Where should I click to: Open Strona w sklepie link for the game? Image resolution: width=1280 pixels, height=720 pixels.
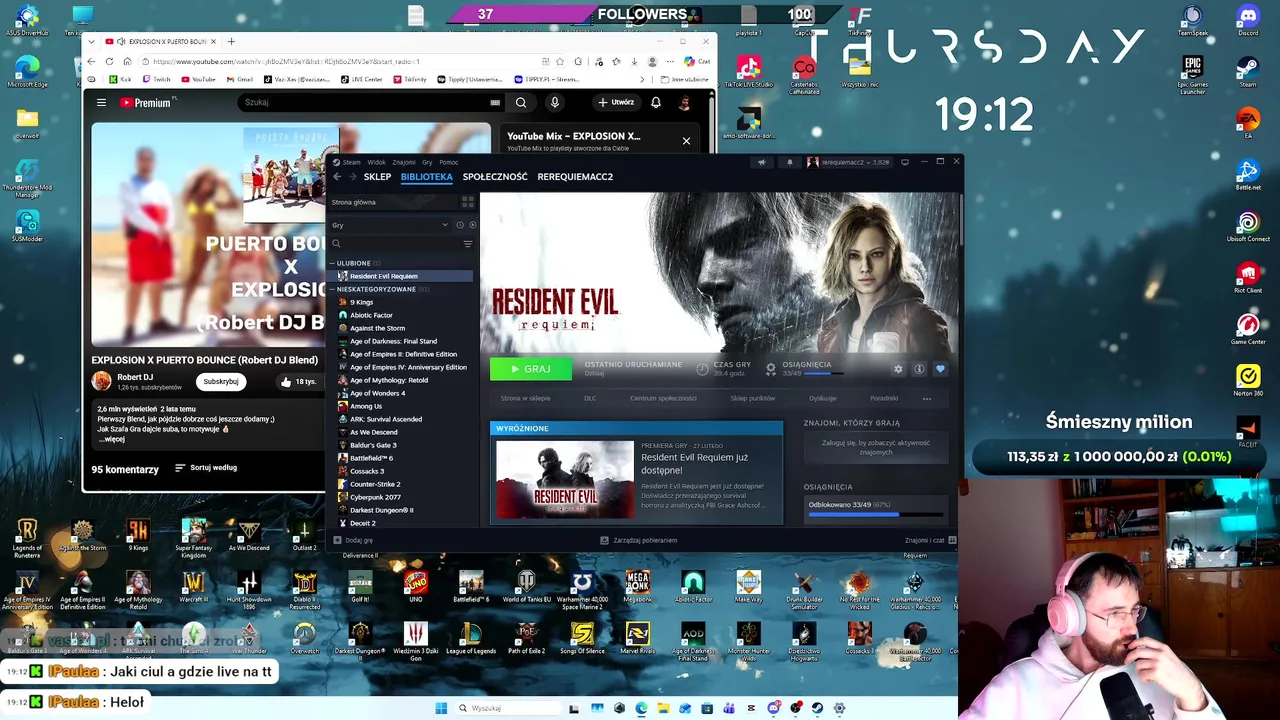[525, 398]
